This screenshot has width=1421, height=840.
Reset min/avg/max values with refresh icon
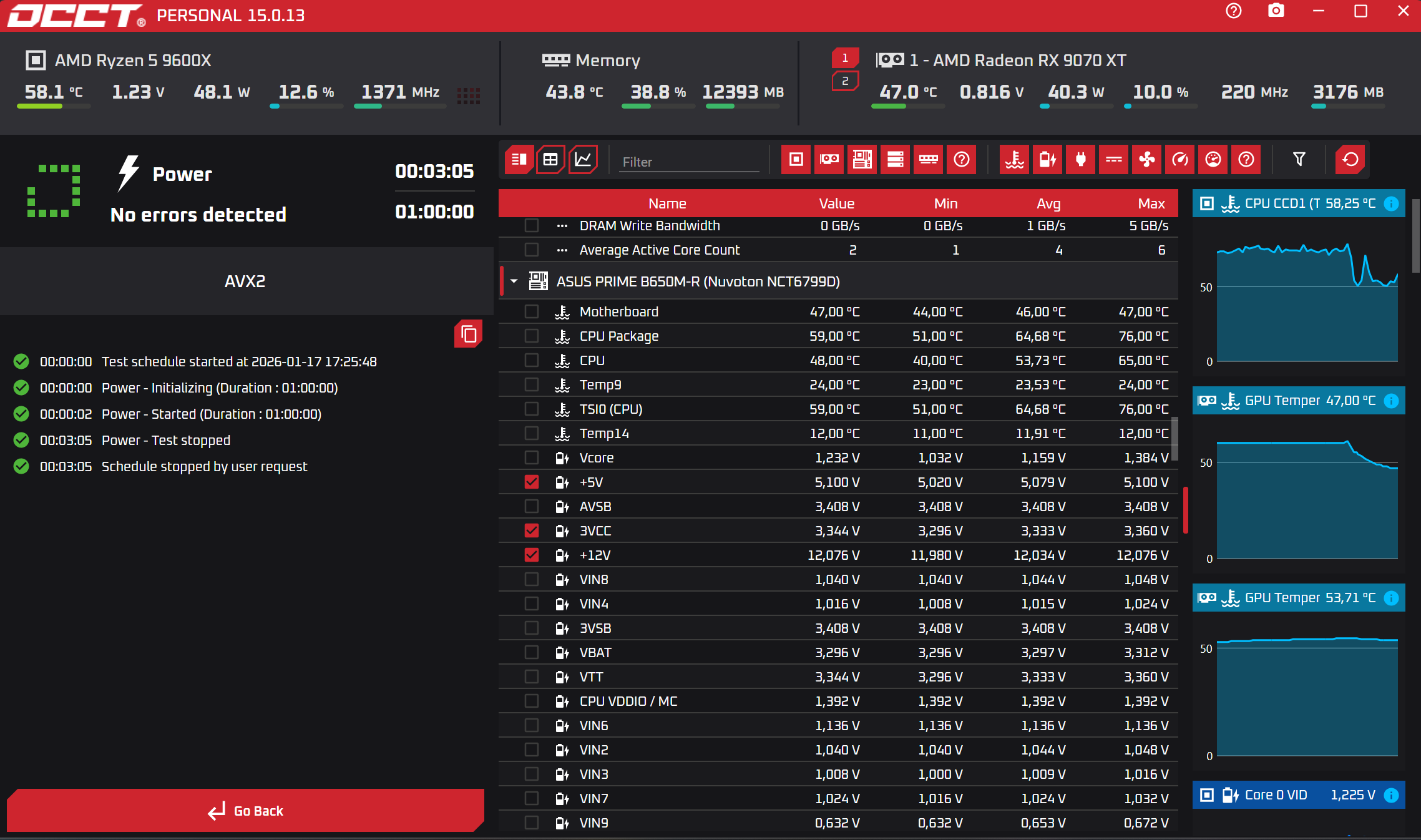point(1350,160)
